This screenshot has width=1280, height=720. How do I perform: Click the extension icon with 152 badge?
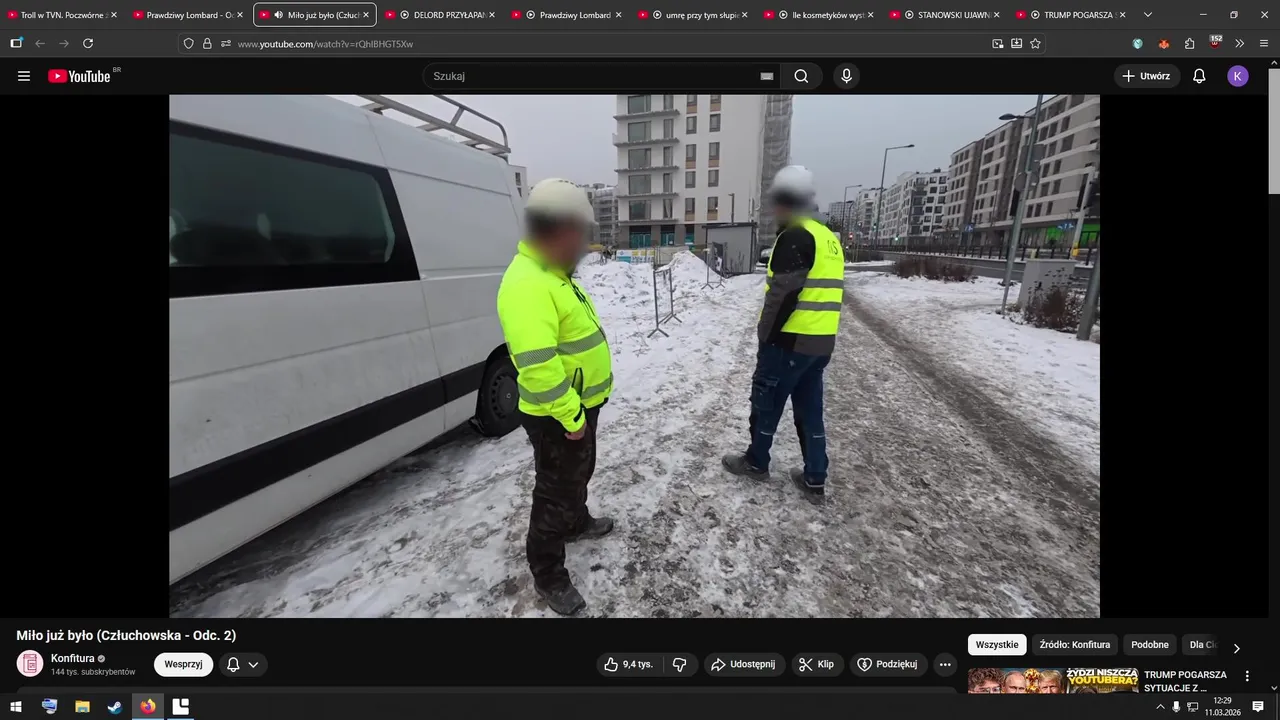pyautogui.click(x=1214, y=42)
